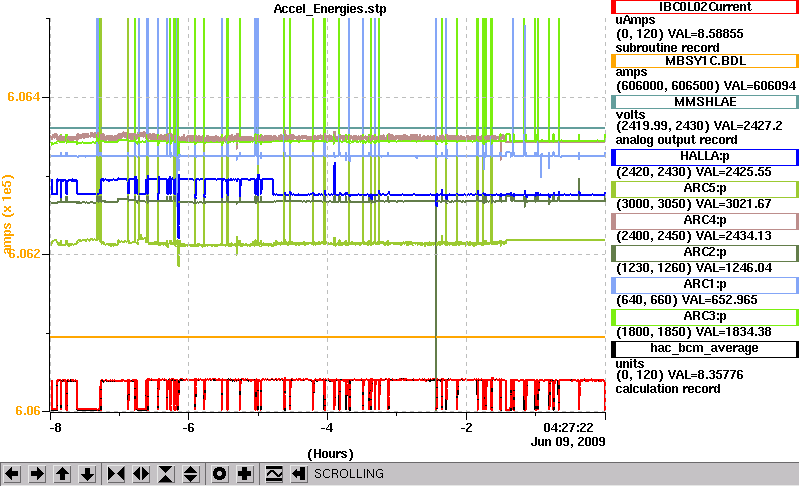Click the uAmps units label

pyautogui.click(x=635, y=20)
